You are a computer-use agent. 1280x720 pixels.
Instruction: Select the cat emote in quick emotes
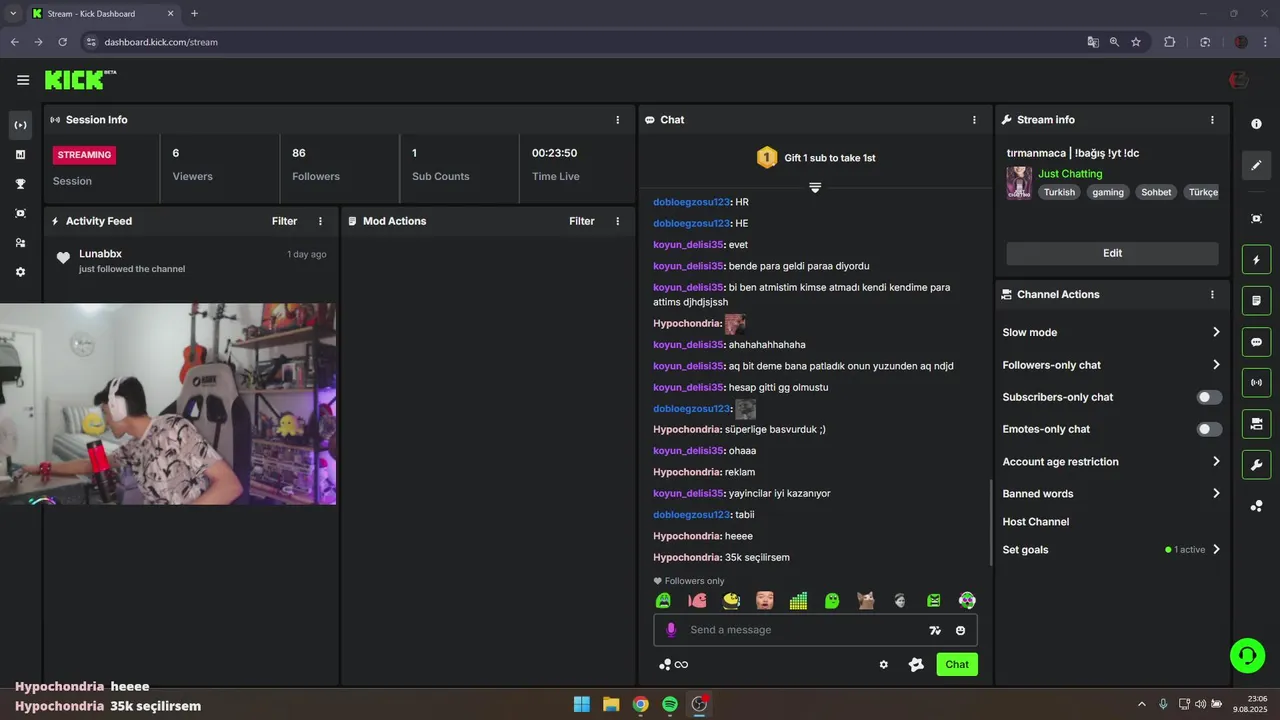coord(866,601)
